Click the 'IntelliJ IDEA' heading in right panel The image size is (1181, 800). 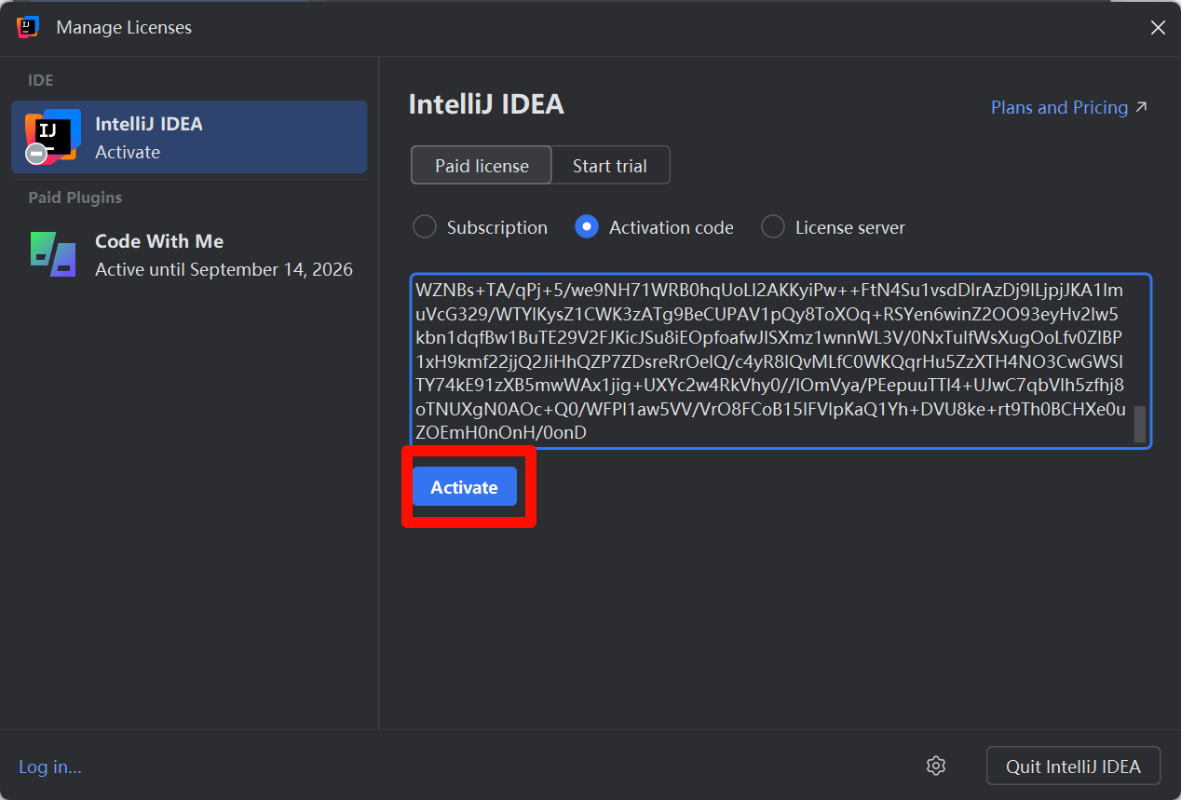486,104
